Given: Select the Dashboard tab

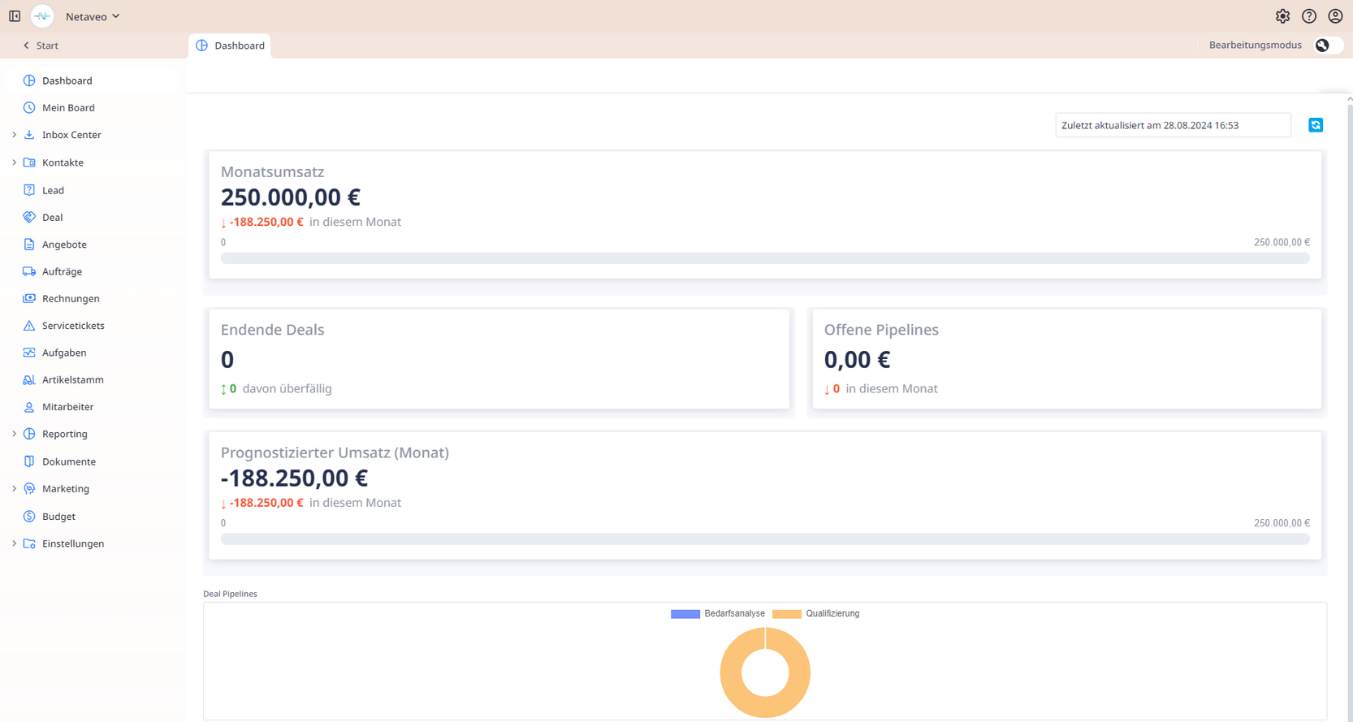Looking at the screenshot, I should click(230, 45).
